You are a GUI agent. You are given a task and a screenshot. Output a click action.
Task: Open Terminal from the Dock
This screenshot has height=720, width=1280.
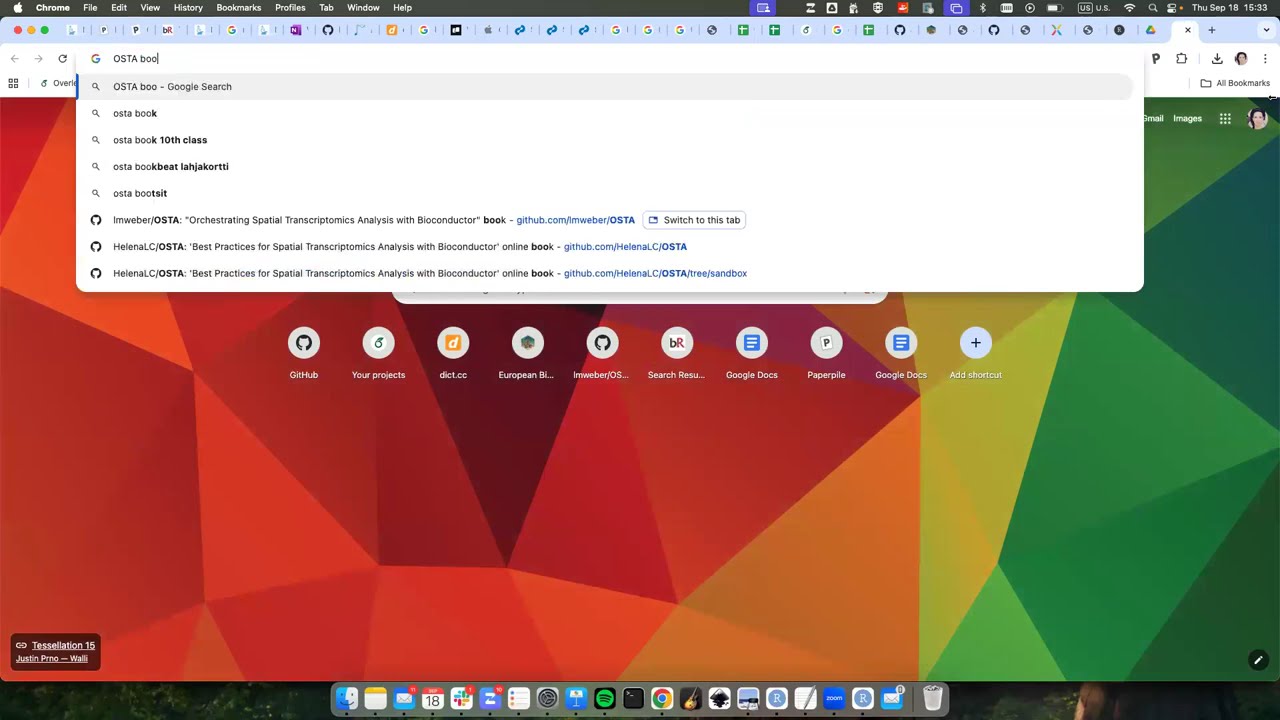[633, 699]
